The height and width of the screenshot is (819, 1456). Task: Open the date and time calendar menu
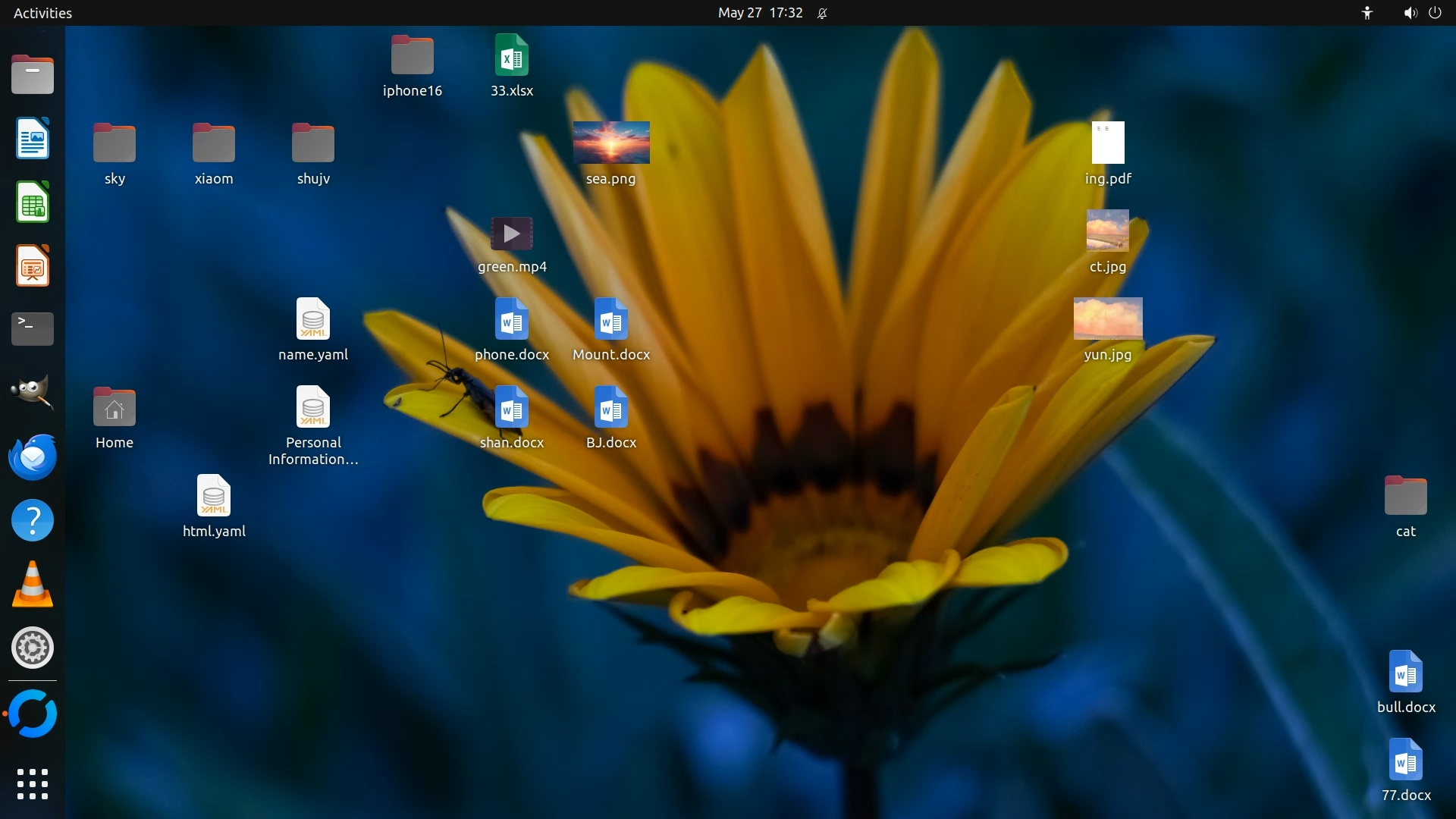[x=760, y=13]
